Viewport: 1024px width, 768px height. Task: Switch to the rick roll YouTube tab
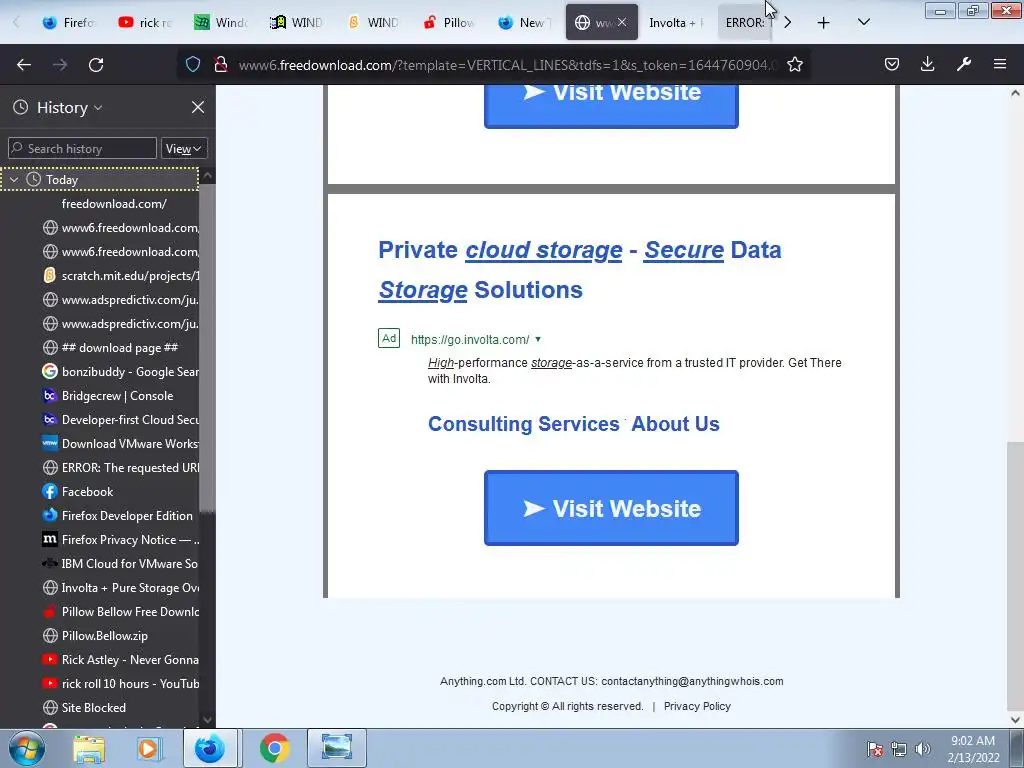(145, 22)
